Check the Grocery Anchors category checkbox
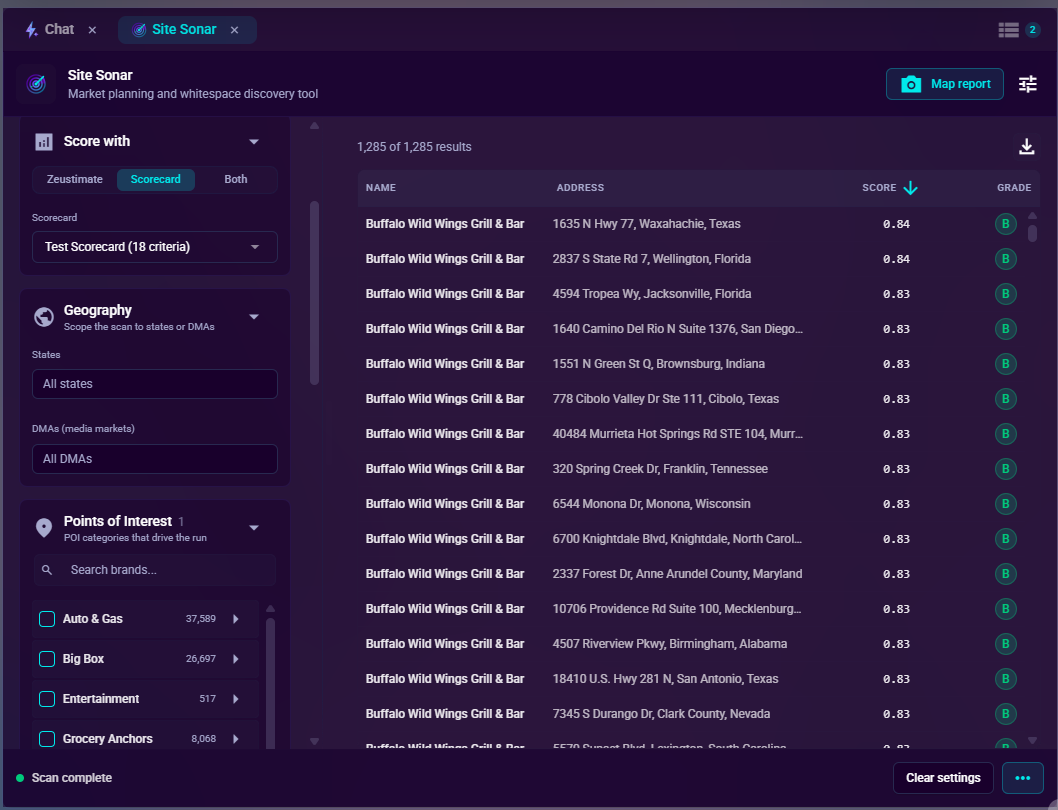The width and height of the screenshot is (1058, 810). pos(47,739)
